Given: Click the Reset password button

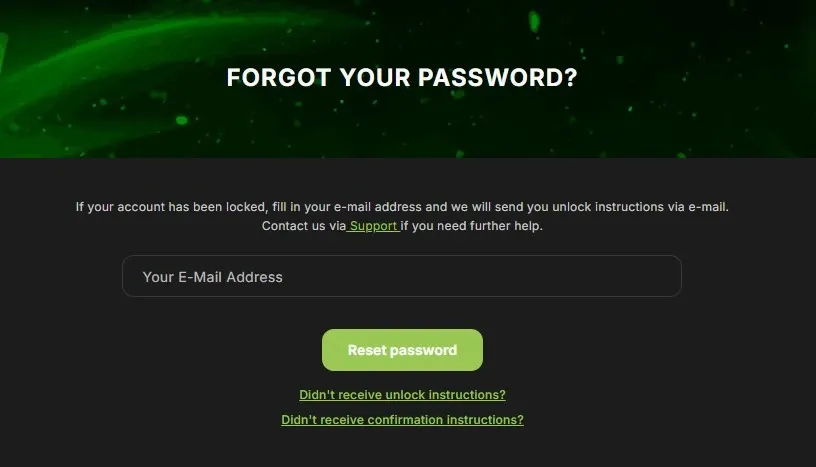Looking at the screenshot, I should click(x=402, y=350).
